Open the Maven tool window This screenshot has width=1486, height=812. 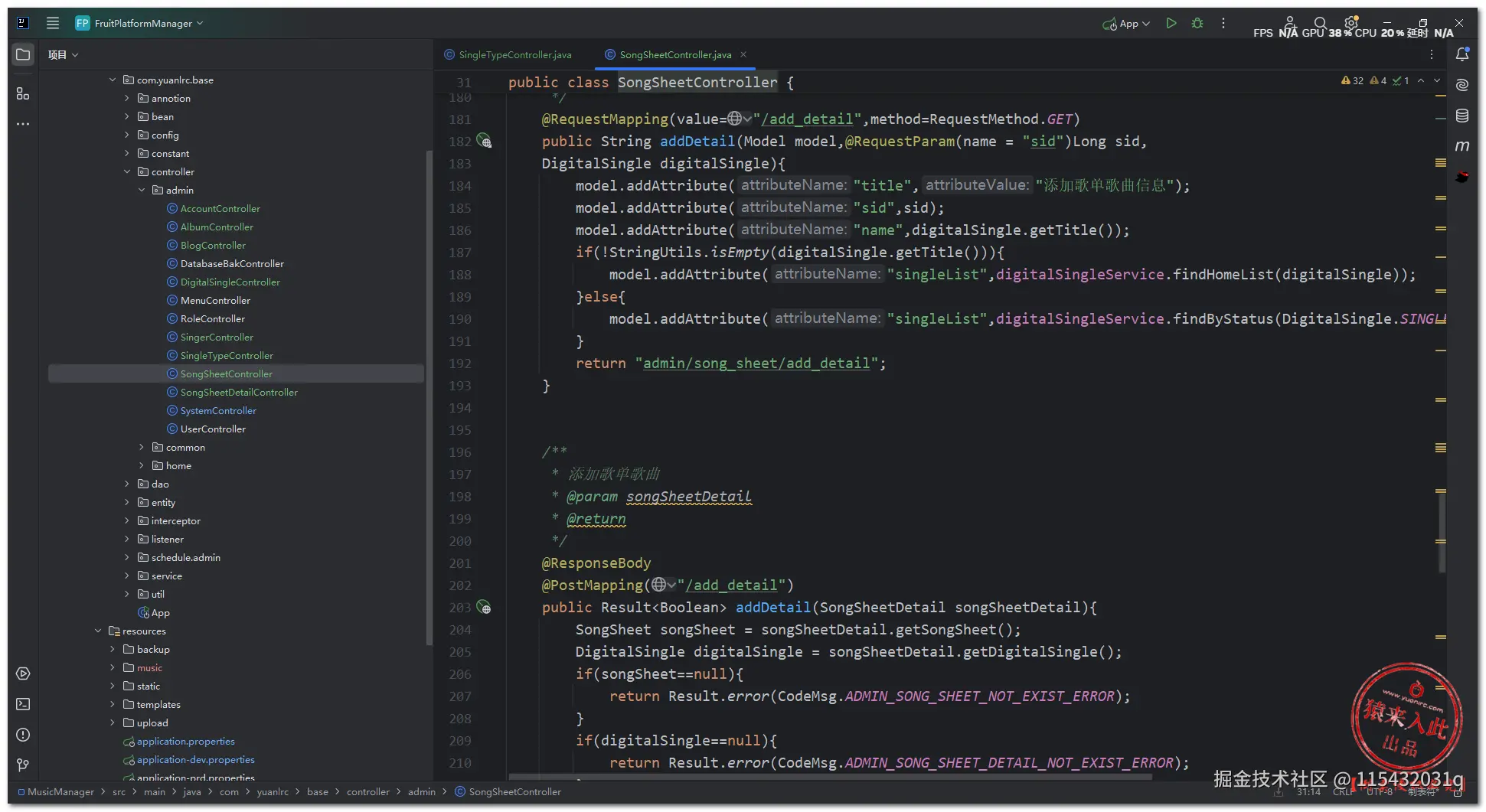(1462, 146)
